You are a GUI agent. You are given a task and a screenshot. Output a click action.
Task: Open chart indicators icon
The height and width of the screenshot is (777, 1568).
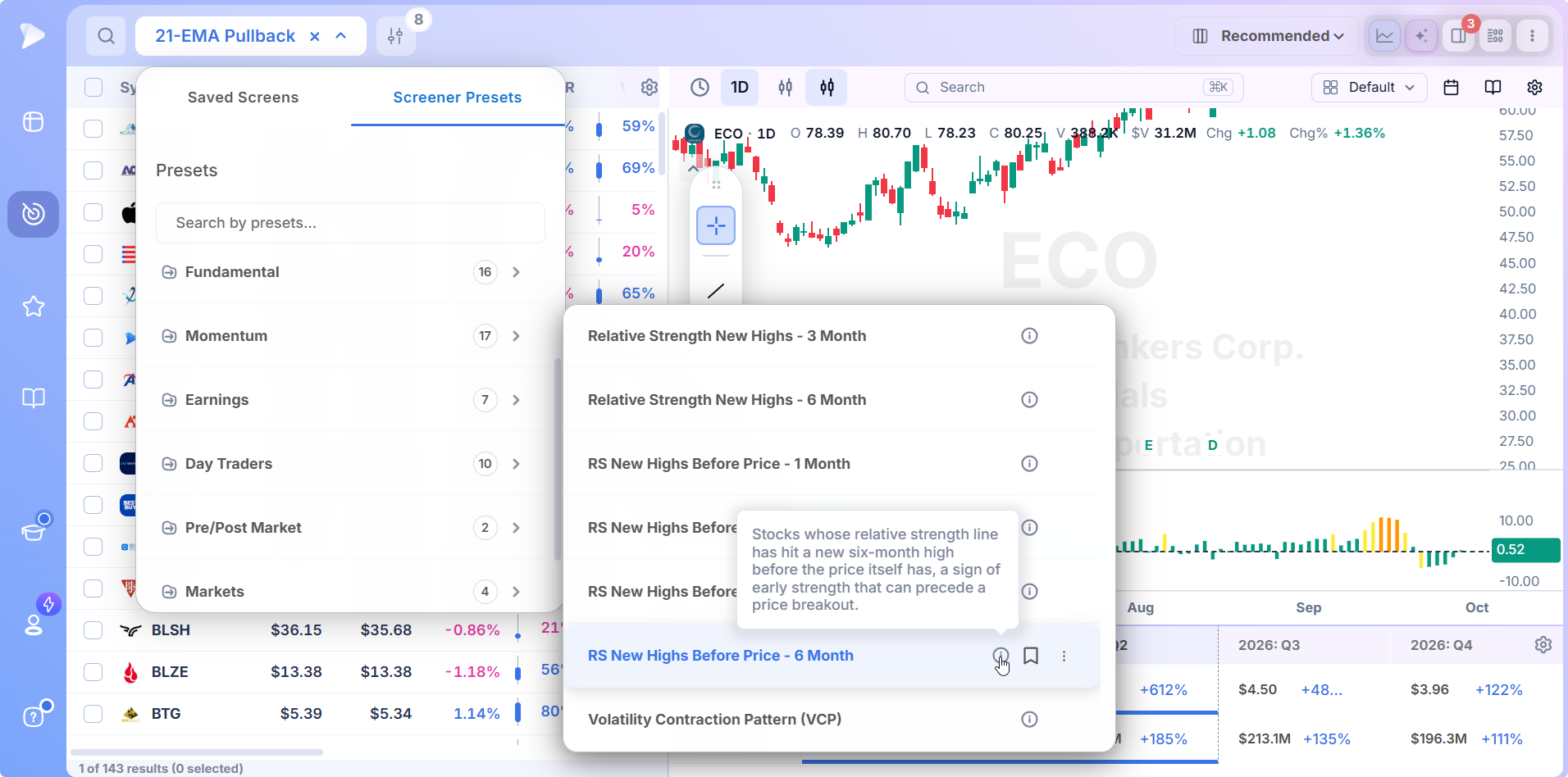785,88
